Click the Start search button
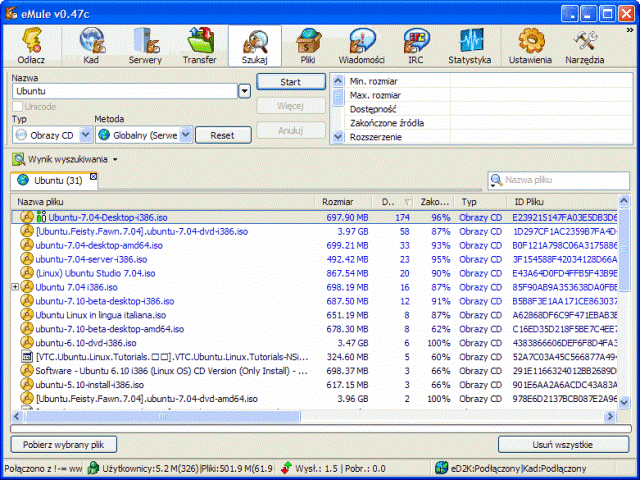 pos(291,82)
